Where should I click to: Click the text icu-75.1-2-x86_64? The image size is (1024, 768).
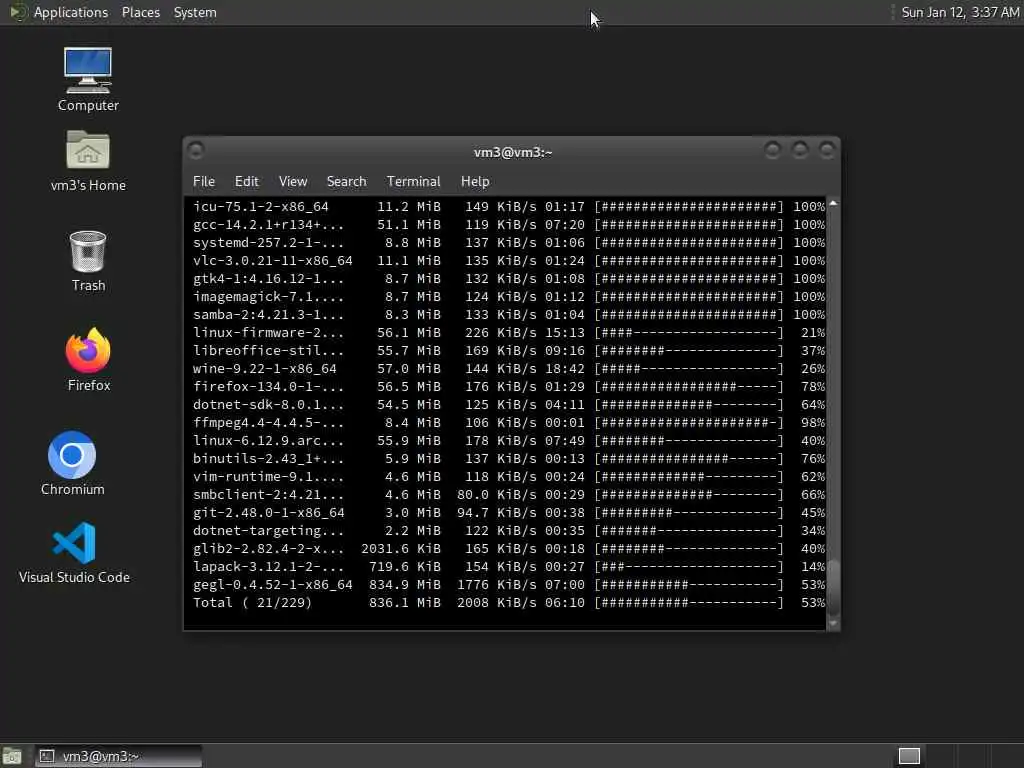pyautogui.click(x=261, y=206)
